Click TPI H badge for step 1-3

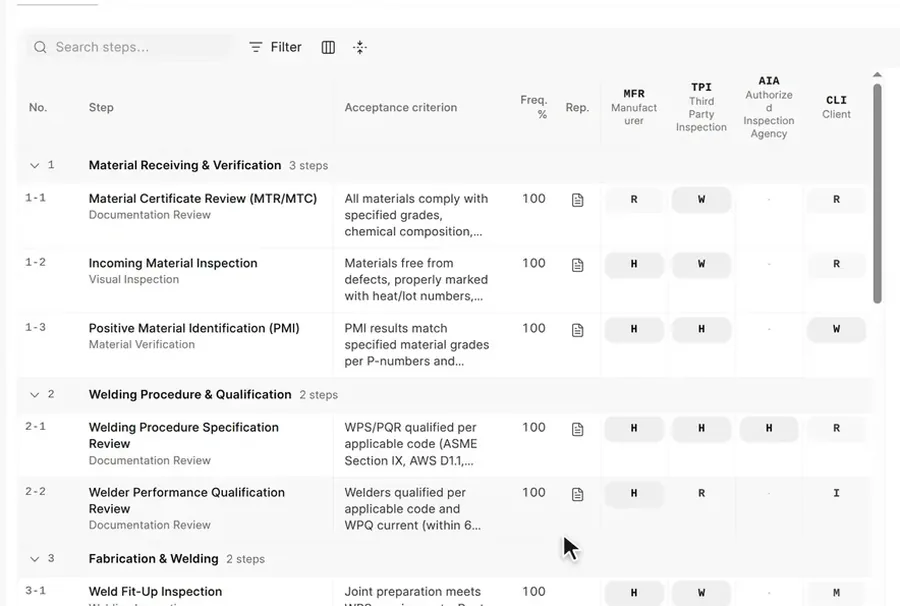tap(701, 329)
